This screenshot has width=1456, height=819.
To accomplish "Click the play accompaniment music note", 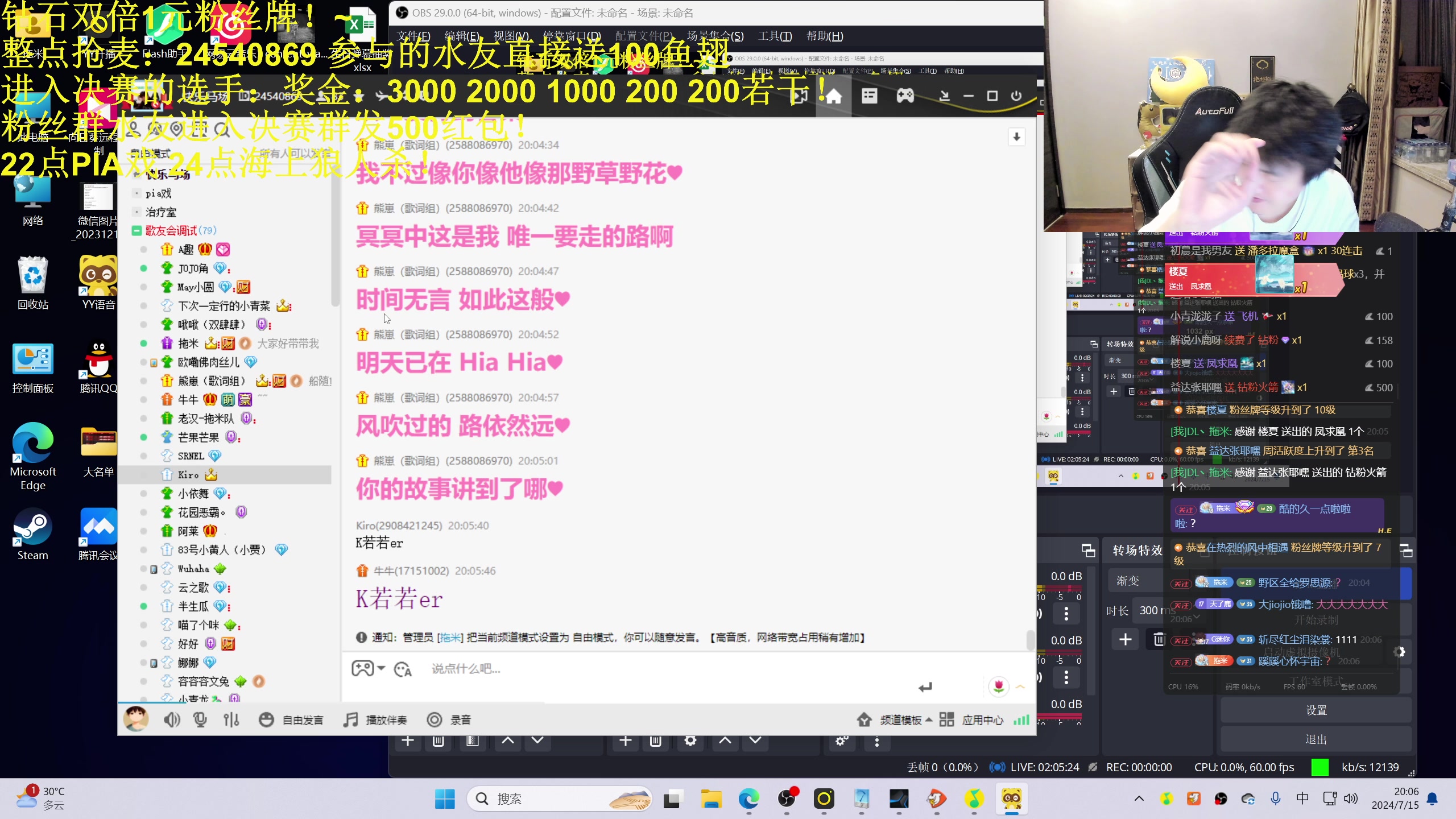I will click(350, 720).
